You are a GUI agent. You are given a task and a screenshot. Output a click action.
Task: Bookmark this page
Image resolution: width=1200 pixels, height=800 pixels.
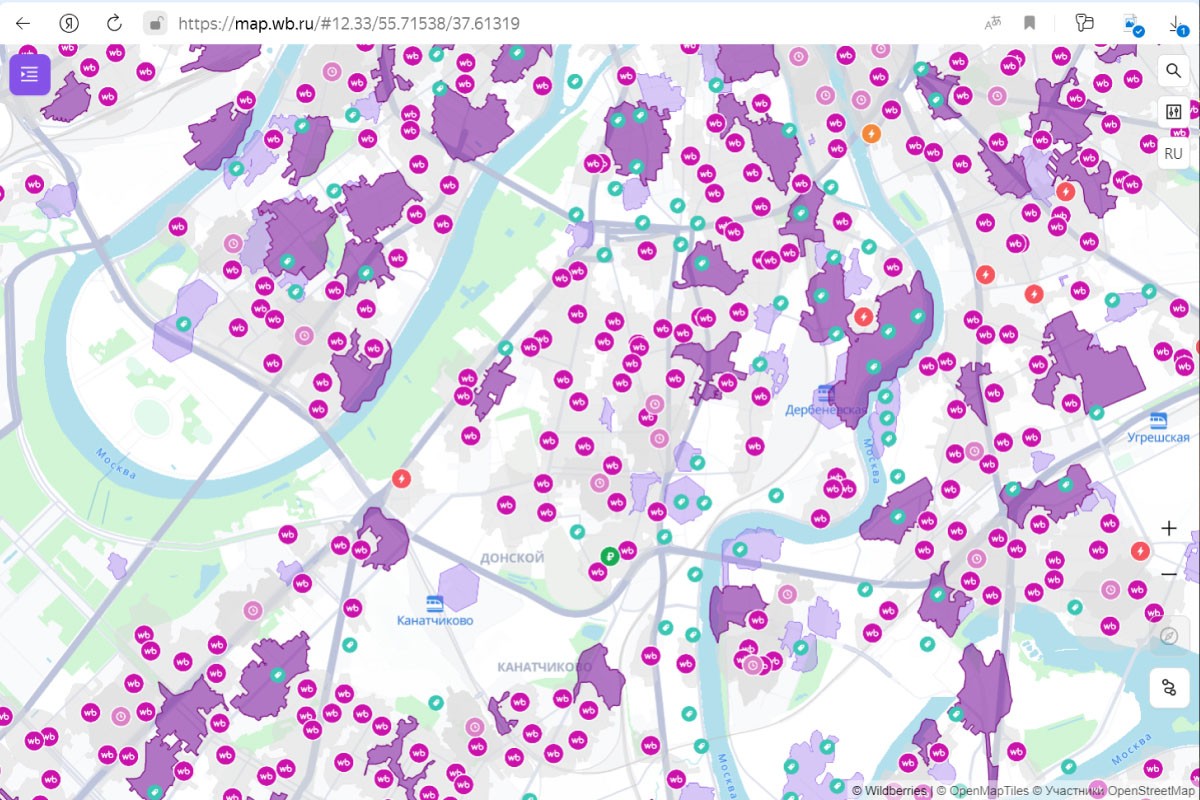click(1029, 23)
